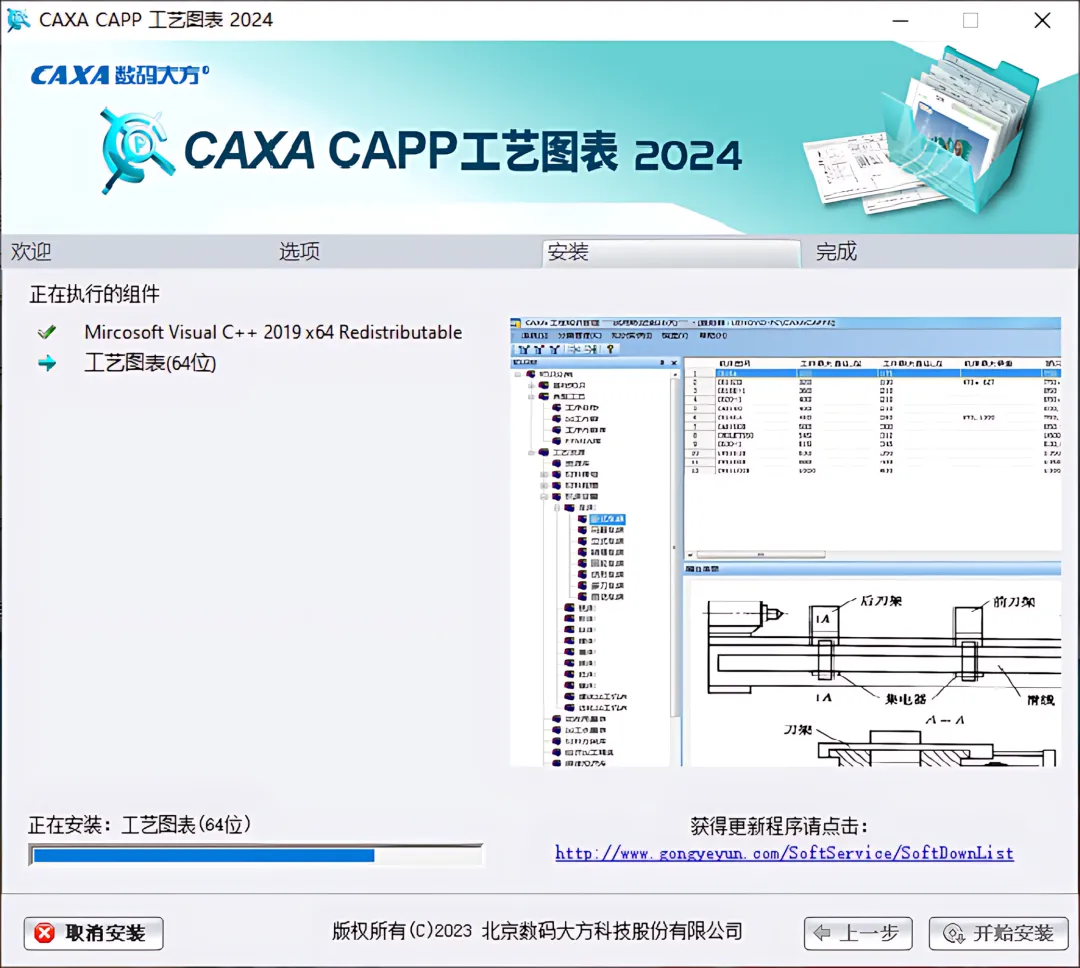The image size is (1080, 968).
Task: Click the gear icon on 开始安装
Action: pyautogui.click(x=953, y=934)
